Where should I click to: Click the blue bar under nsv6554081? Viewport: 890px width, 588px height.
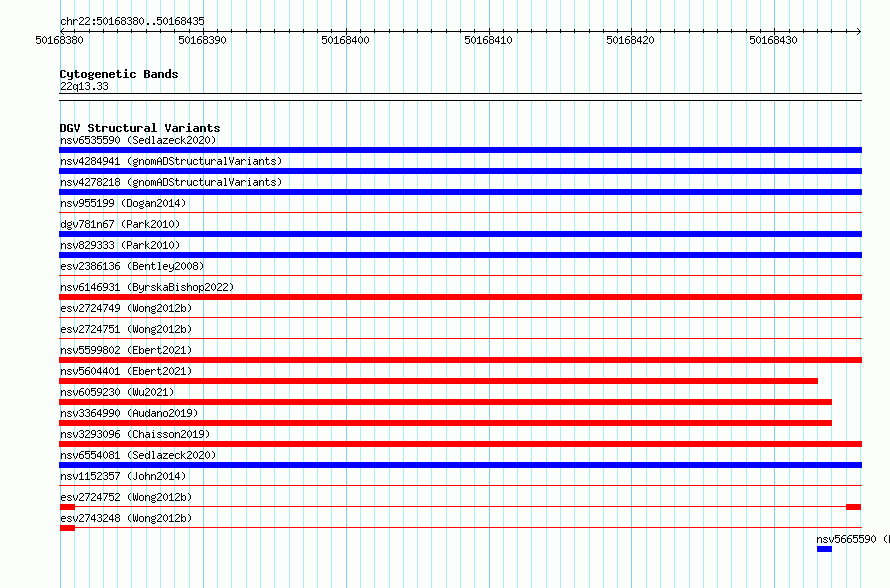pos(460,465)
